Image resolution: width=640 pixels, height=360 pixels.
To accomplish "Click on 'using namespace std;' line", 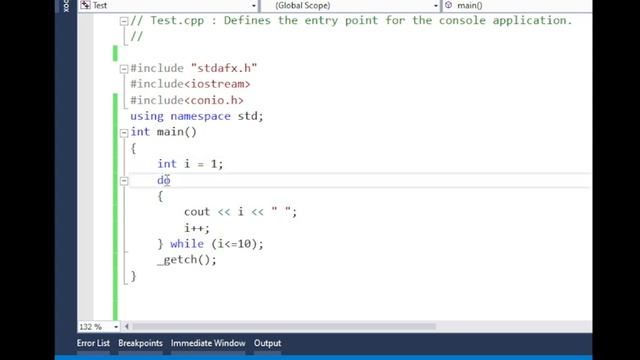I will pos(197,116).
